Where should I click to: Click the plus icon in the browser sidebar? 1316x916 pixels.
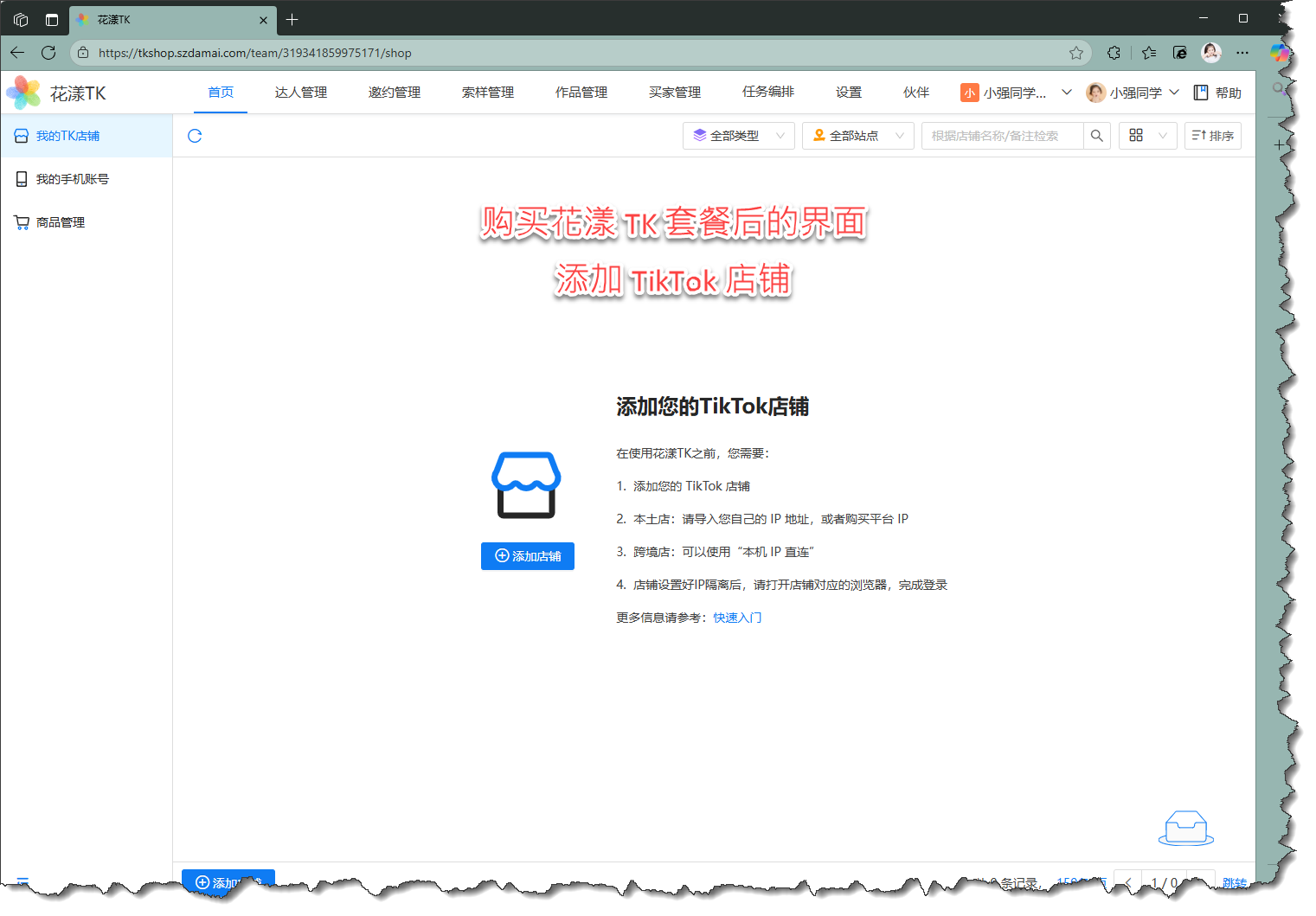pyautogui.click(x=1280, y=145)
